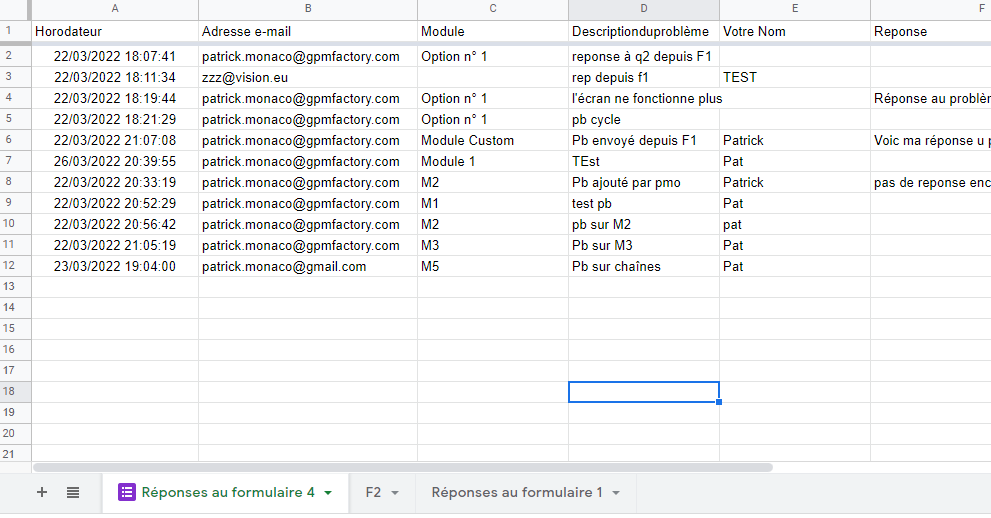
Task: Click the purple form icon on sheet tab
Action: coord(126,492)
